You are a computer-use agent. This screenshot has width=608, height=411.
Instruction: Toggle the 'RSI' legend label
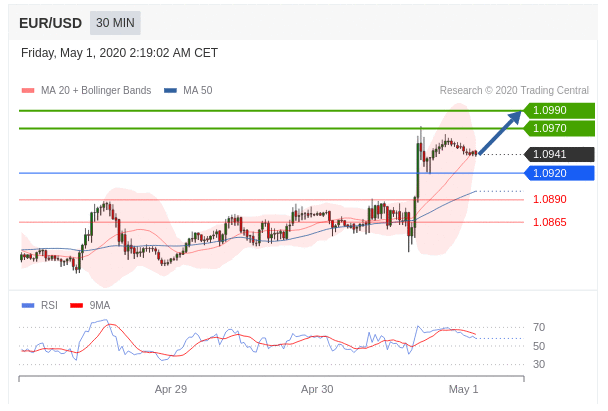49,306
